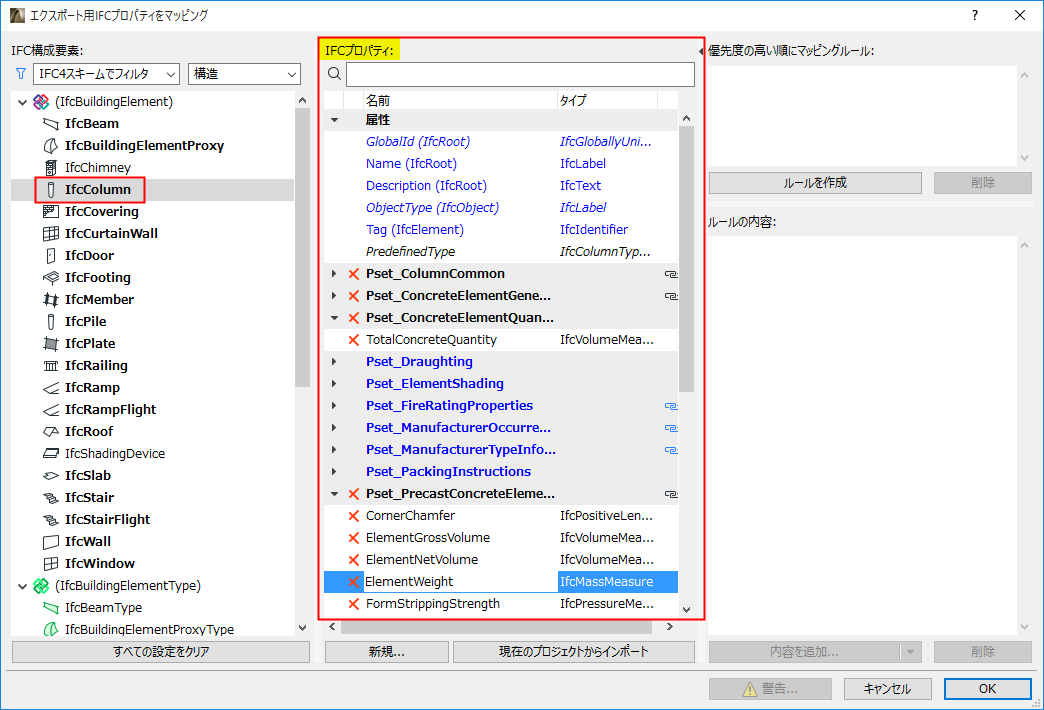Click link icon beside Pset_ColumnCommon
Image resolution: width=1044 pixels, height=710 pixels.
[x=671, y=274]
